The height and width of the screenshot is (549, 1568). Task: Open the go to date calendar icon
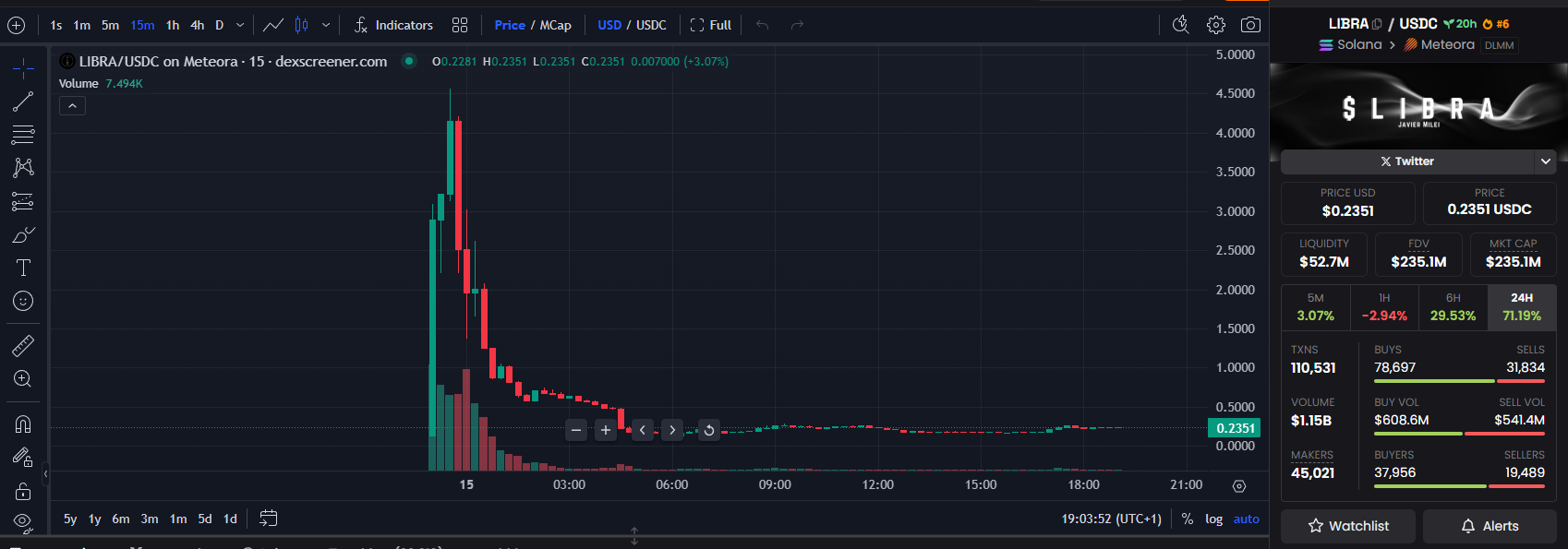pos(268,519)
